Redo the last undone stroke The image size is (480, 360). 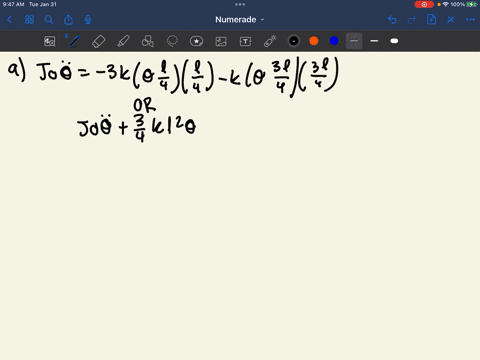tap(412, 20)
